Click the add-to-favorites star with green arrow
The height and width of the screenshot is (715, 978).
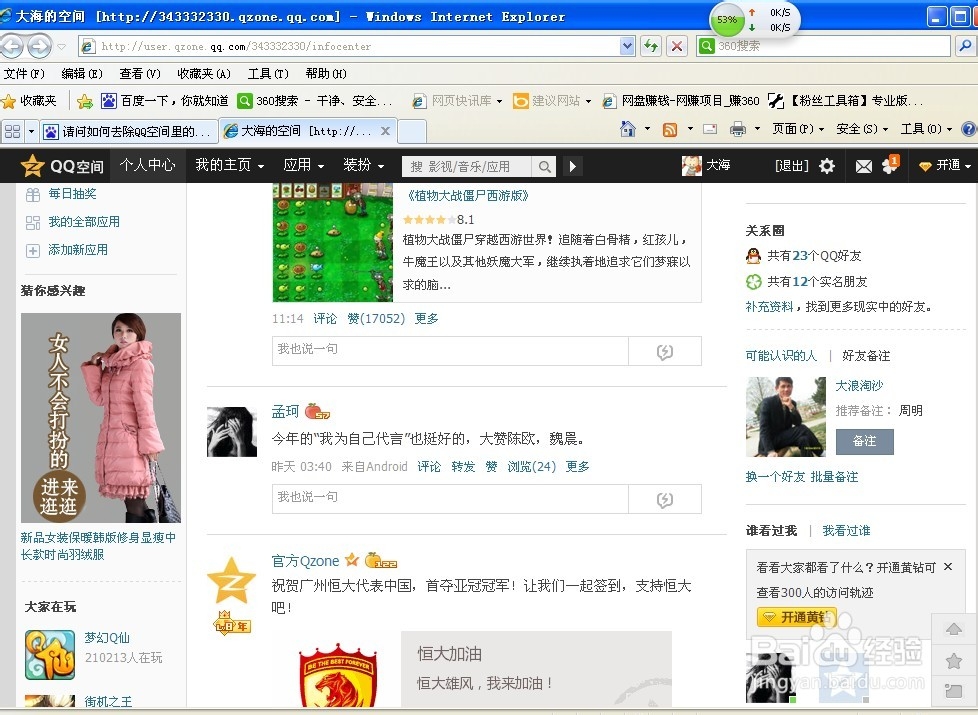[x=85, y=100]
